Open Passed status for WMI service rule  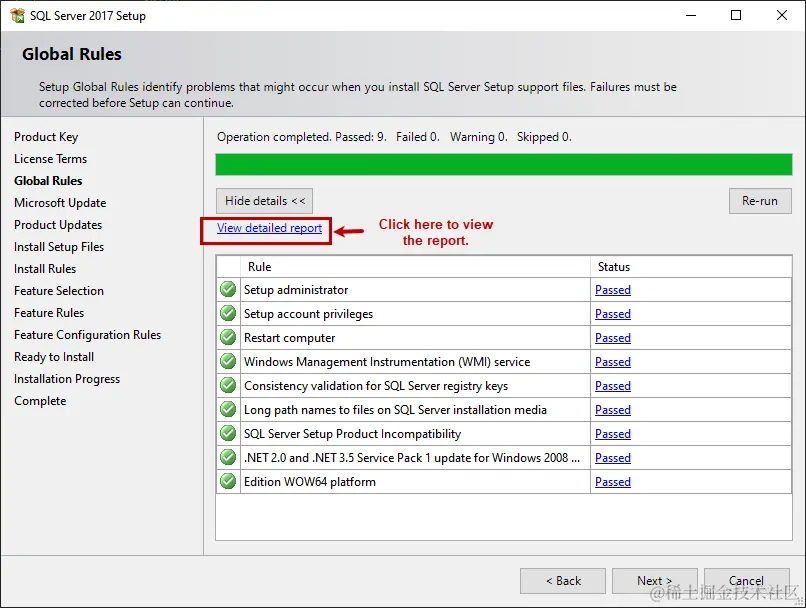(x=613, y=362)
